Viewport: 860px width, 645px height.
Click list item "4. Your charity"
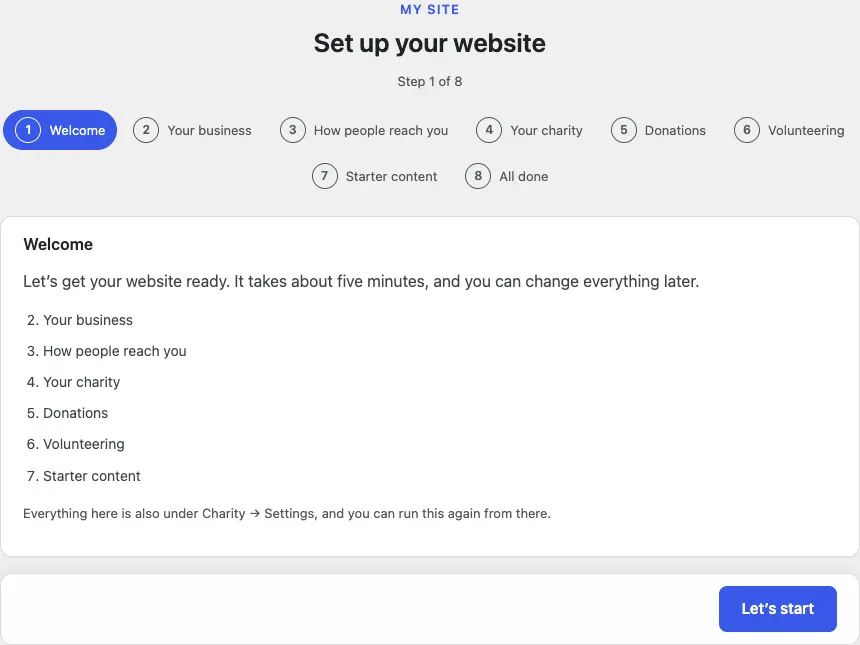pyautogui.click(x=73, y=382)
